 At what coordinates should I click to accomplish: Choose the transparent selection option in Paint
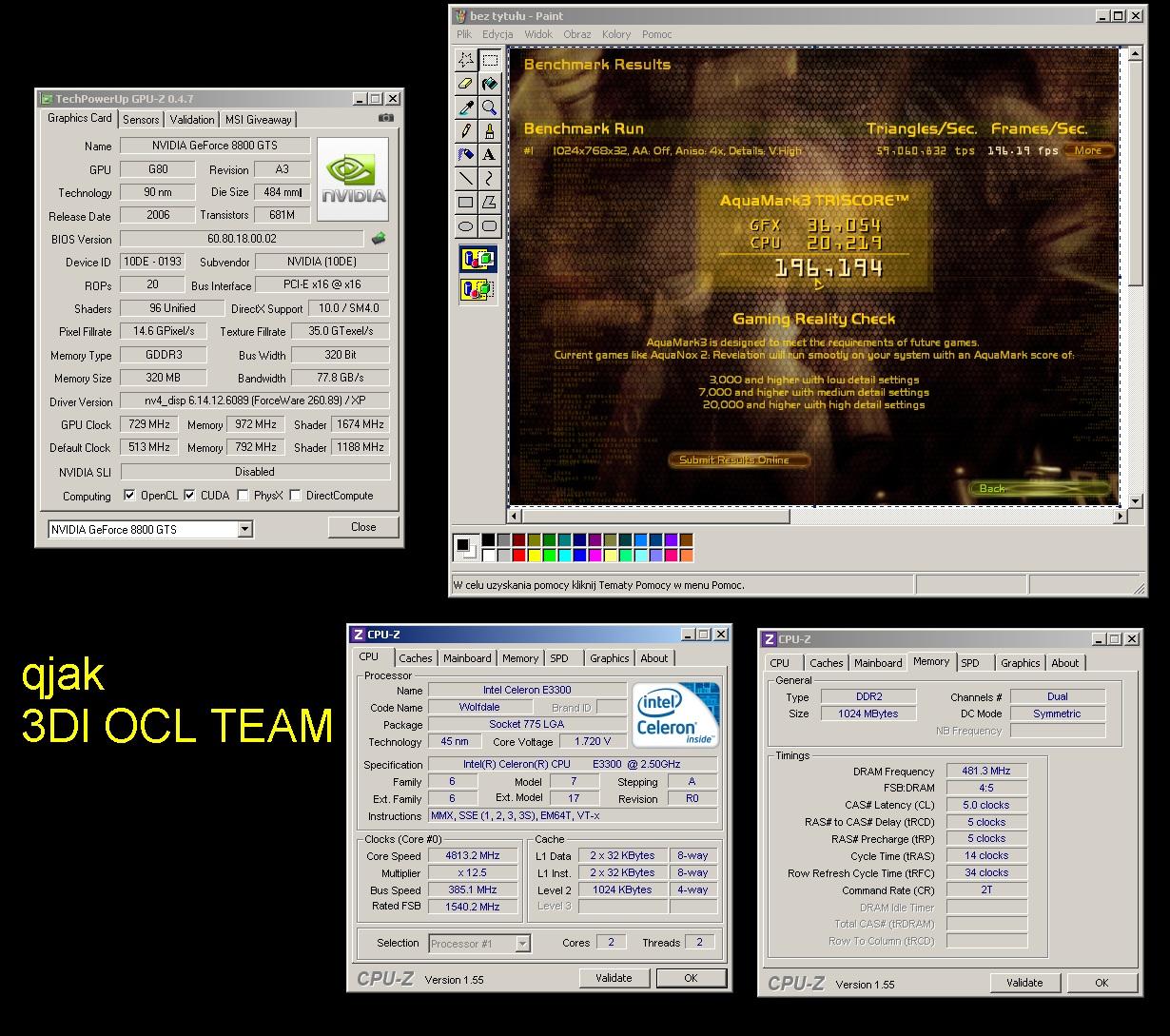pyautogui.click(x=478, y=289)
